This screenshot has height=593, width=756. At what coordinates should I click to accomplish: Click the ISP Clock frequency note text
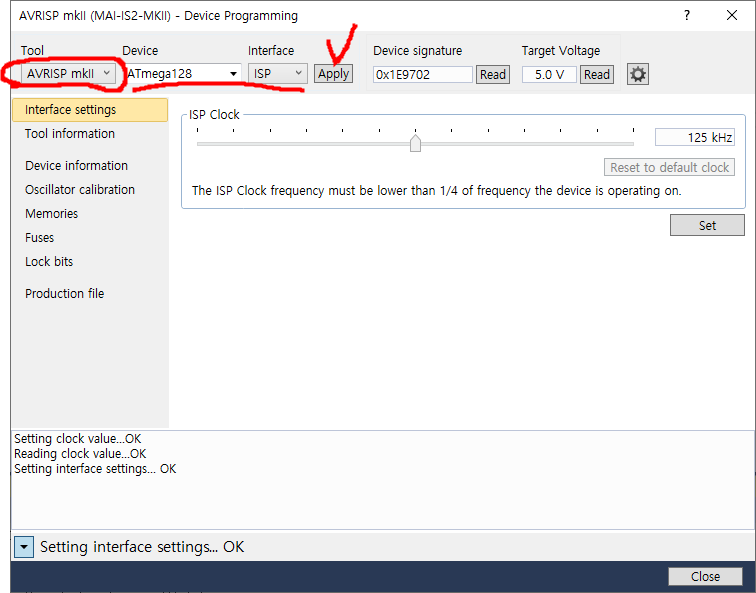point(436,191)
